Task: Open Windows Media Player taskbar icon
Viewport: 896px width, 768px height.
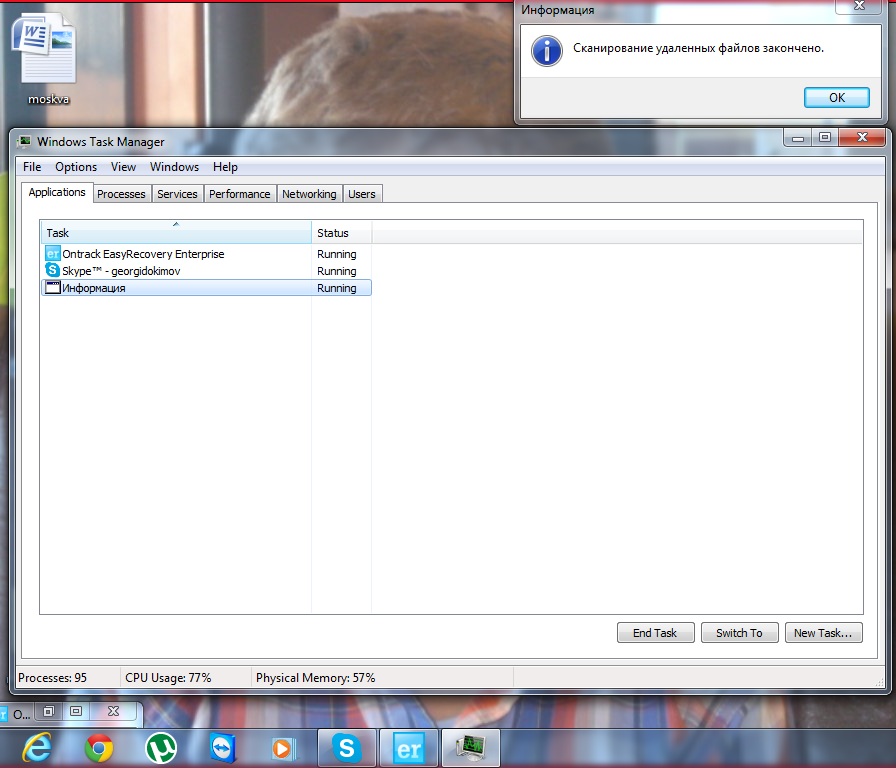Action: tap(284, 747)
